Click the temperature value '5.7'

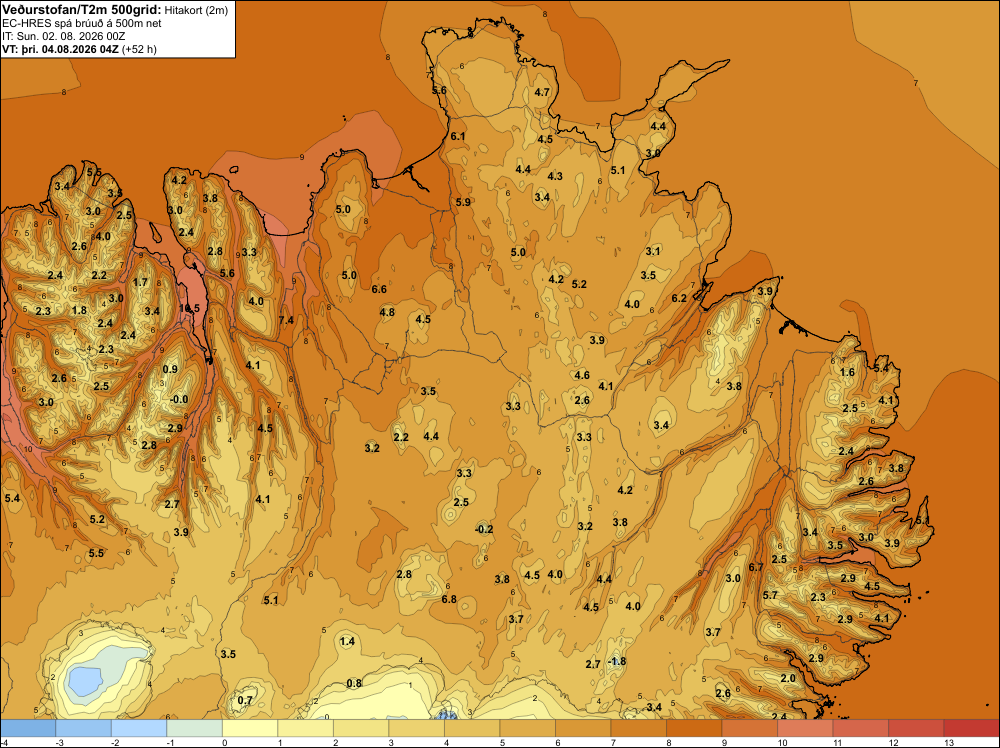pyautogui.click(x=770, y=596)
